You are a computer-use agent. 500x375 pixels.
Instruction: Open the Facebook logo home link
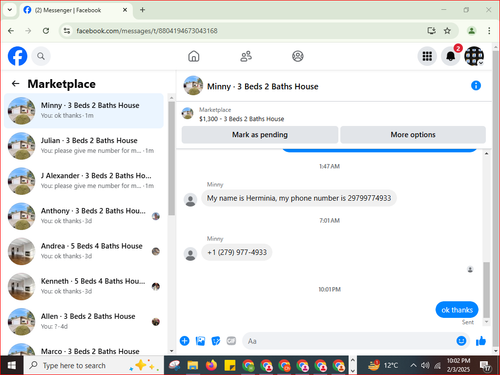[17, 56]
